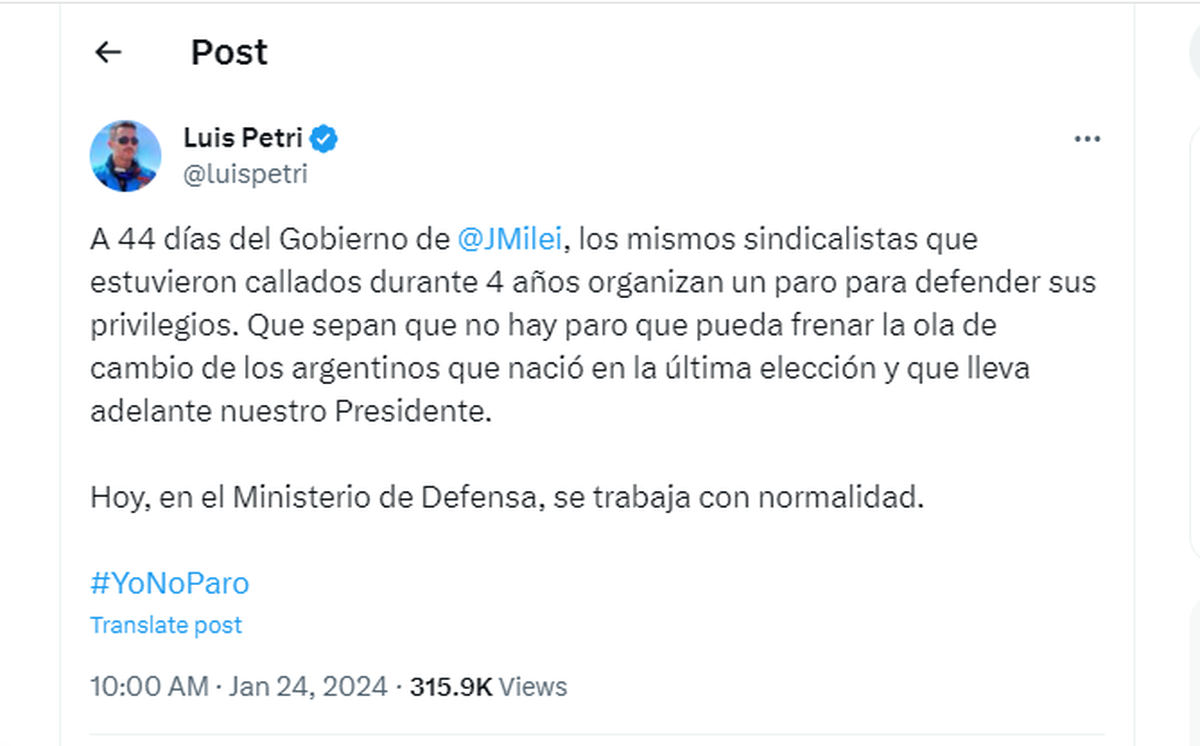Open the #YoNoParo hashtag

pyautogui.click(x=169, y=583)
